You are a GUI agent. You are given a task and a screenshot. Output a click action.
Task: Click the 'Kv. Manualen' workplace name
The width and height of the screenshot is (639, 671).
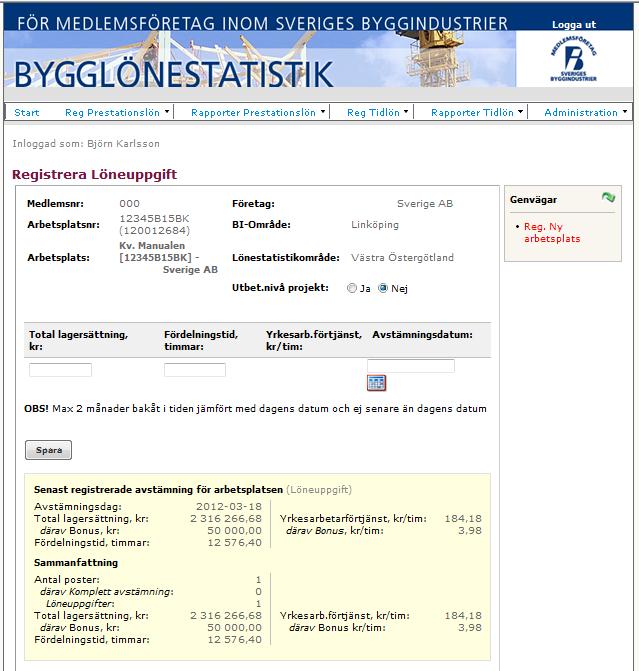(x=152, y=246)
